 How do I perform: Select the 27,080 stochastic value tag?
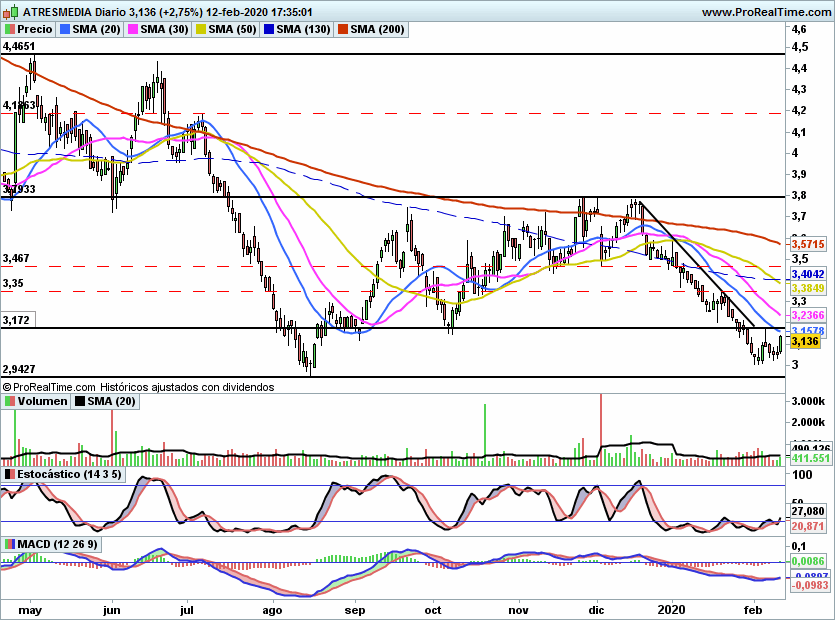click(808, 511)
